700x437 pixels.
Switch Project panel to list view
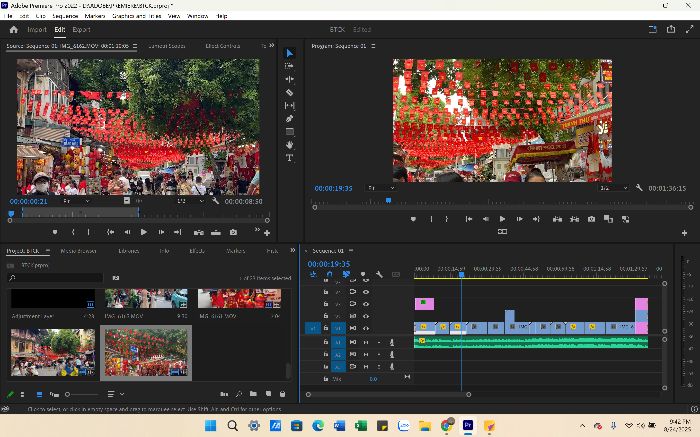(22, 394)
